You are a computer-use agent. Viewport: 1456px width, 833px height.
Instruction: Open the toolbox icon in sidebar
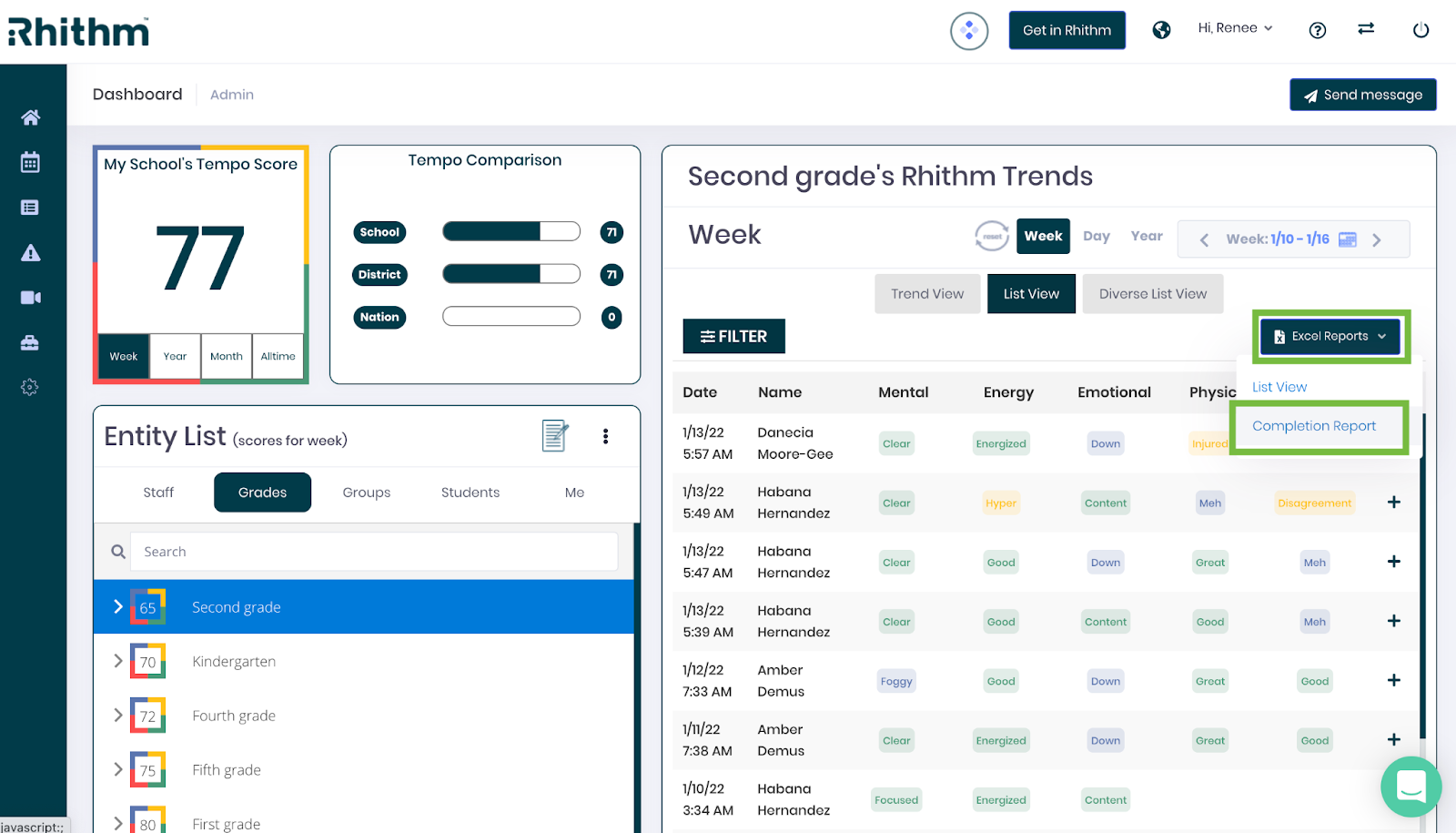(x=30, y=342)
